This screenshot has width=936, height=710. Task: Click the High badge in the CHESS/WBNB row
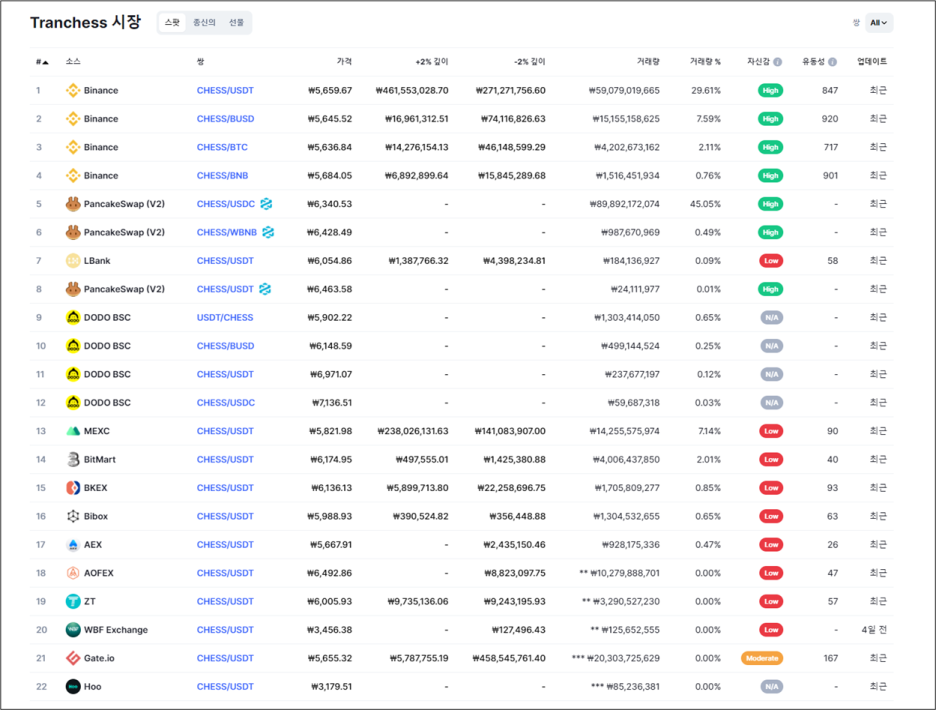[x=770, y=232]
